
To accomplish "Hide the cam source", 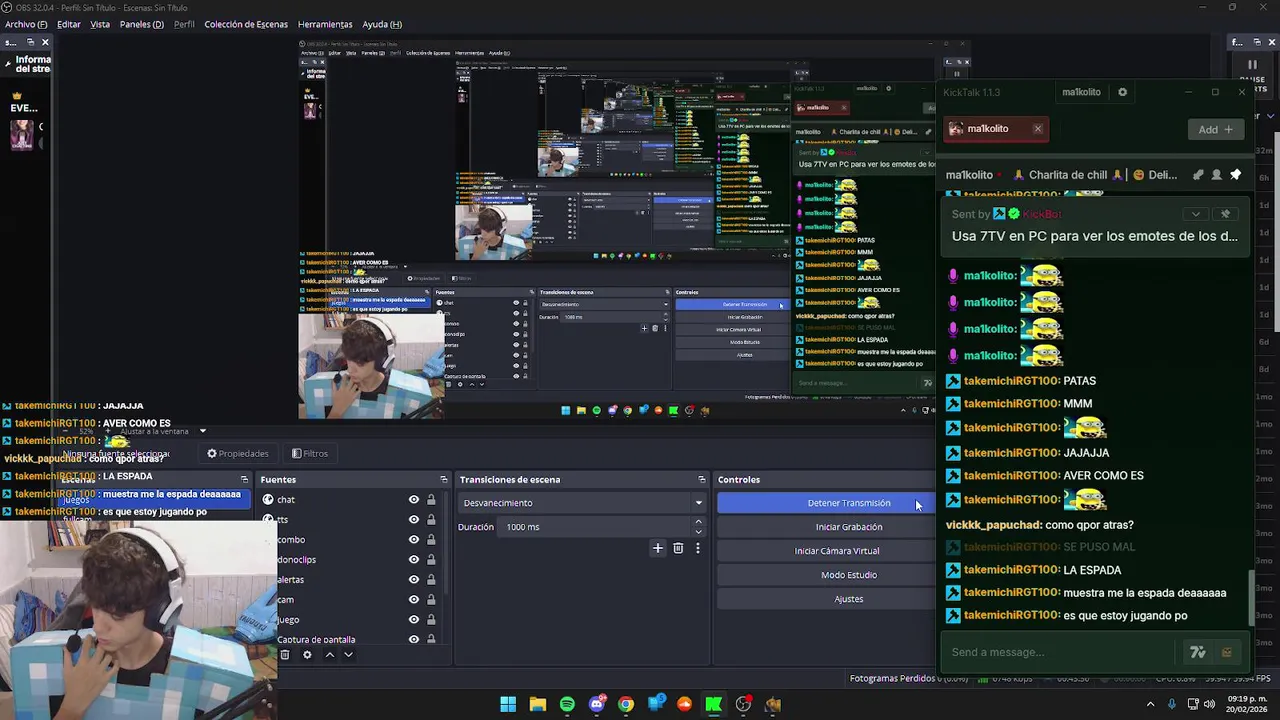I will point(413,600).
